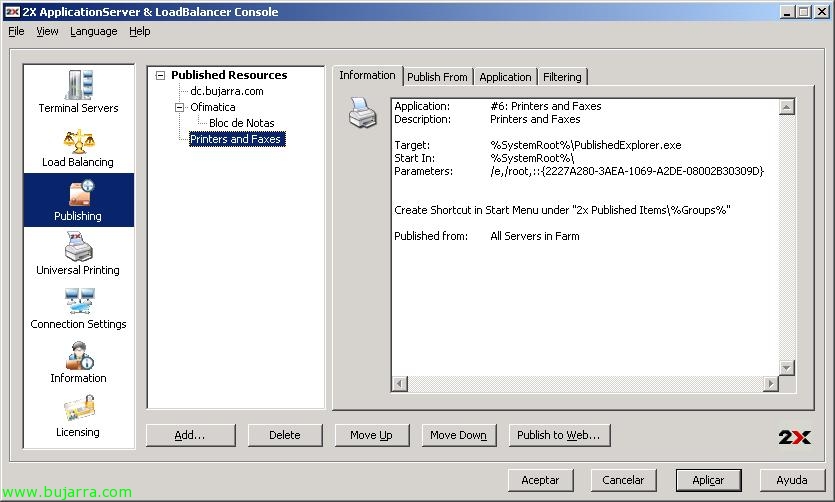Click the Parameters value beginning /e,/root
Image resolution: width=835 pixels, height=502 pixels.
pyautogui.click(x=627, y=171)
